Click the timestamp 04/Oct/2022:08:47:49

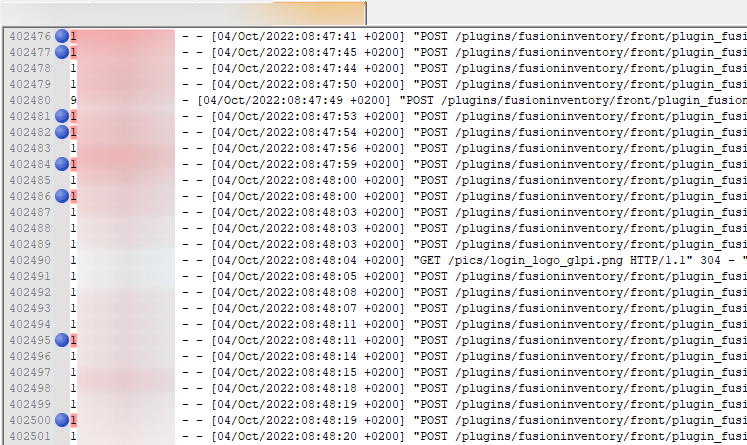pos(273,100)
